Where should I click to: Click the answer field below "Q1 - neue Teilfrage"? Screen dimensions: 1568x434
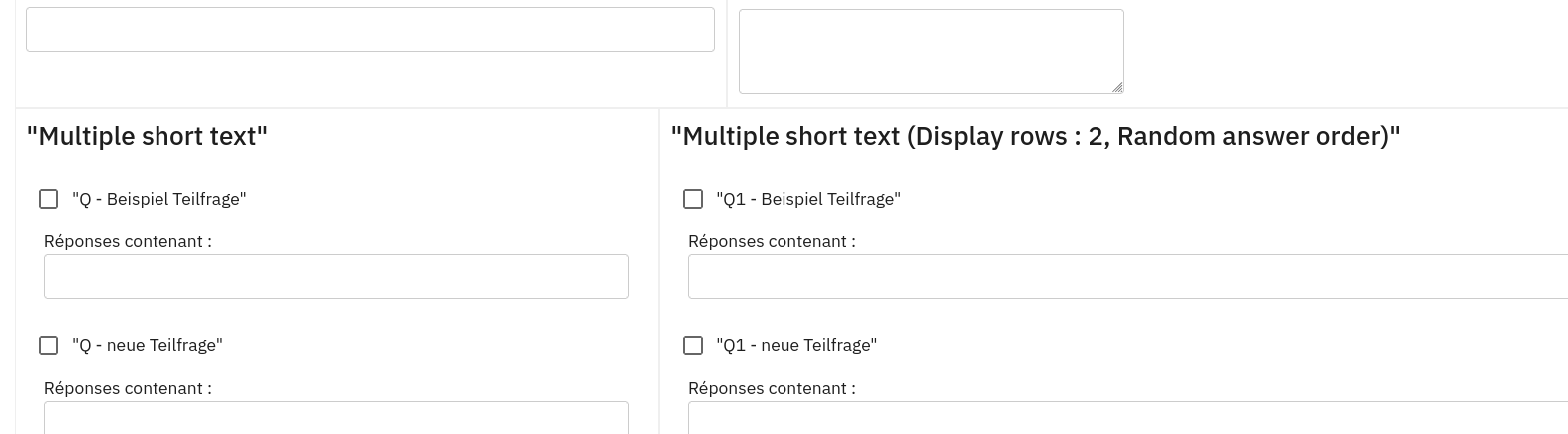[1126, 418]
